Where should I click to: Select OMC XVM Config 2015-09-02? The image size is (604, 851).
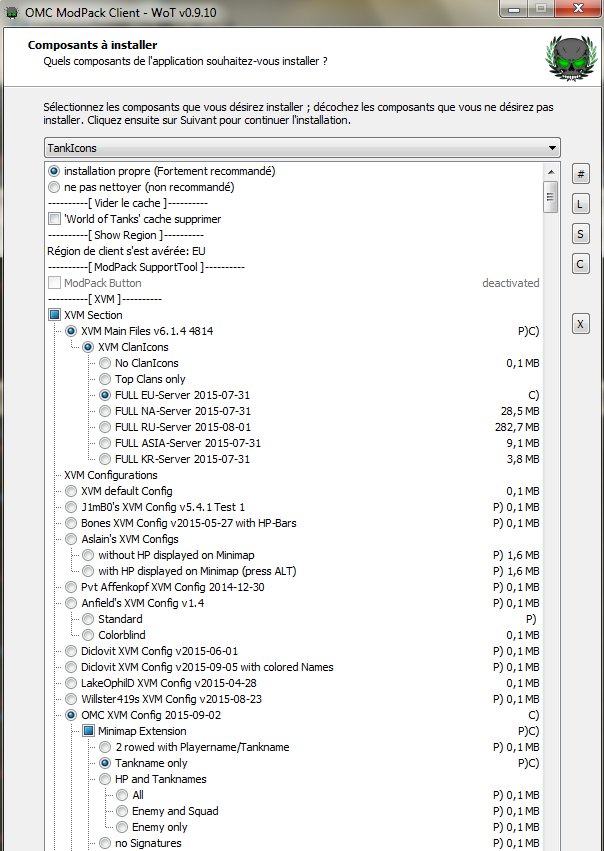[71, 715]
